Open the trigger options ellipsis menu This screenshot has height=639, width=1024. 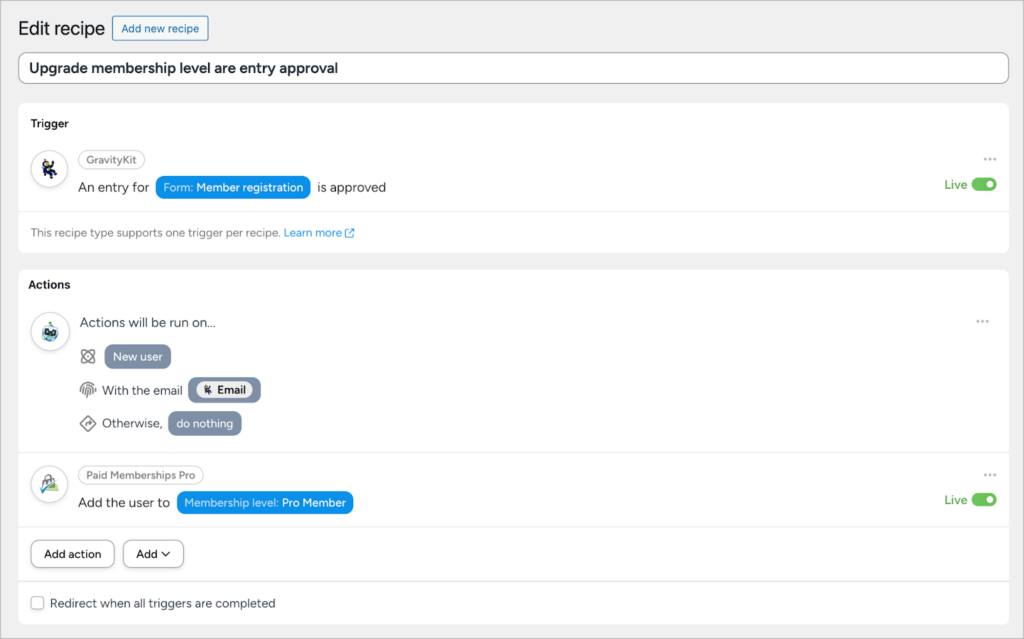tap(990, 159)
